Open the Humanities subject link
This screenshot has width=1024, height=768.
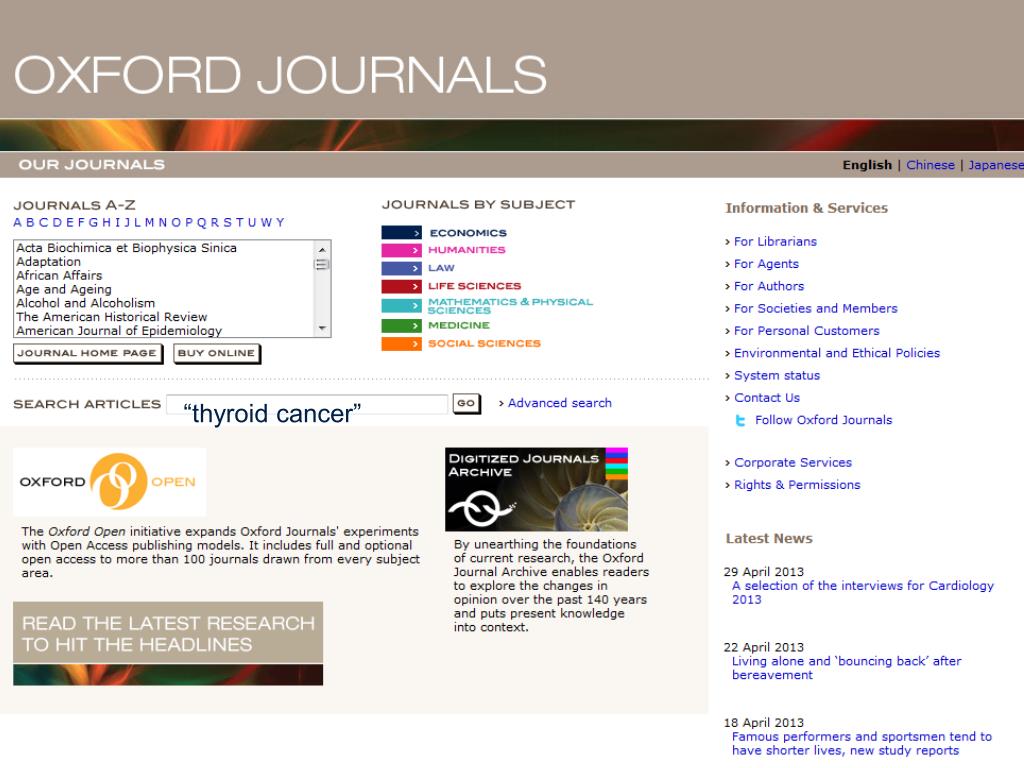(466, 250)
